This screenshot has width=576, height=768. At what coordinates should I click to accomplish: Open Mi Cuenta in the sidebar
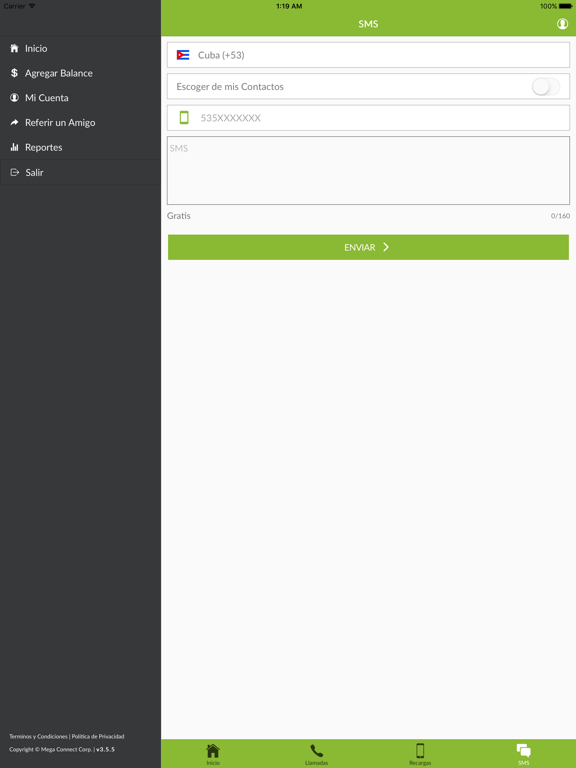point(80,98)
